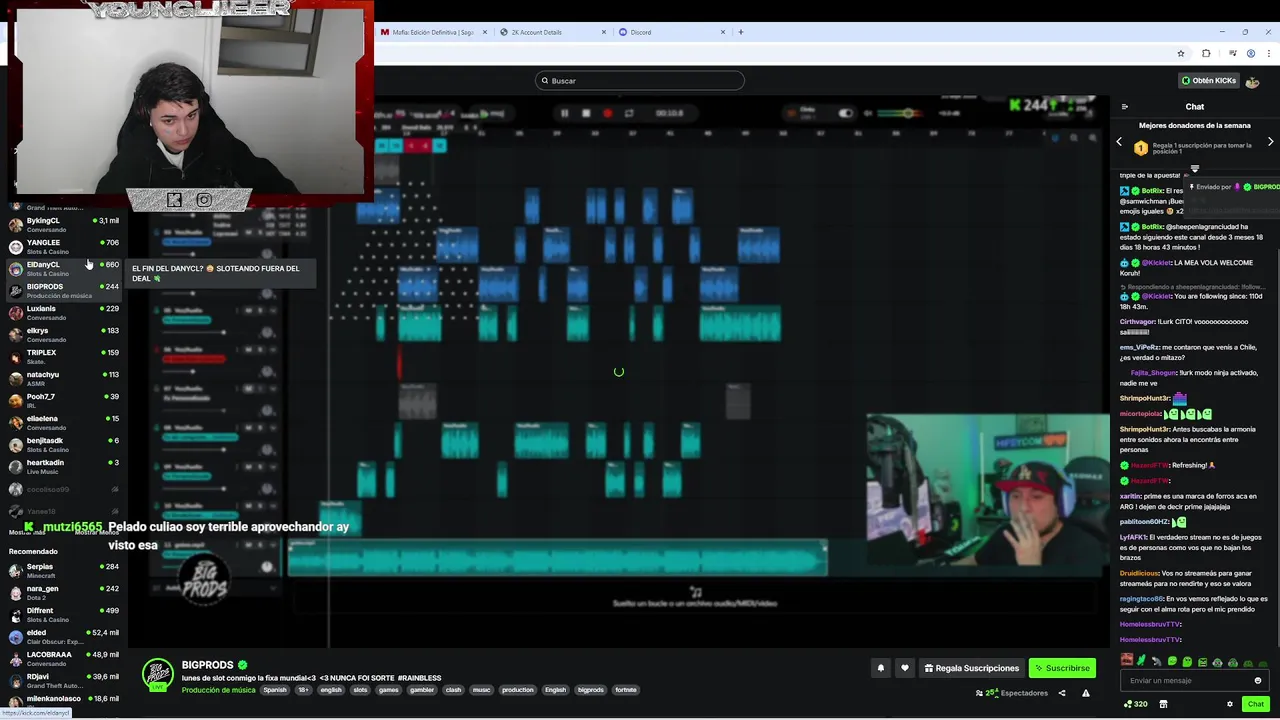Close the Mafia: Edición Definitiva tab

[x=485, y=32]
